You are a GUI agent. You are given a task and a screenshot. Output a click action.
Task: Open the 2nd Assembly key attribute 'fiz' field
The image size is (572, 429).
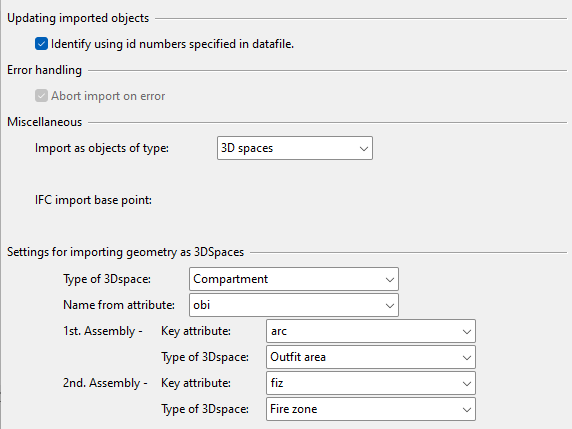(x=371, y=383)
